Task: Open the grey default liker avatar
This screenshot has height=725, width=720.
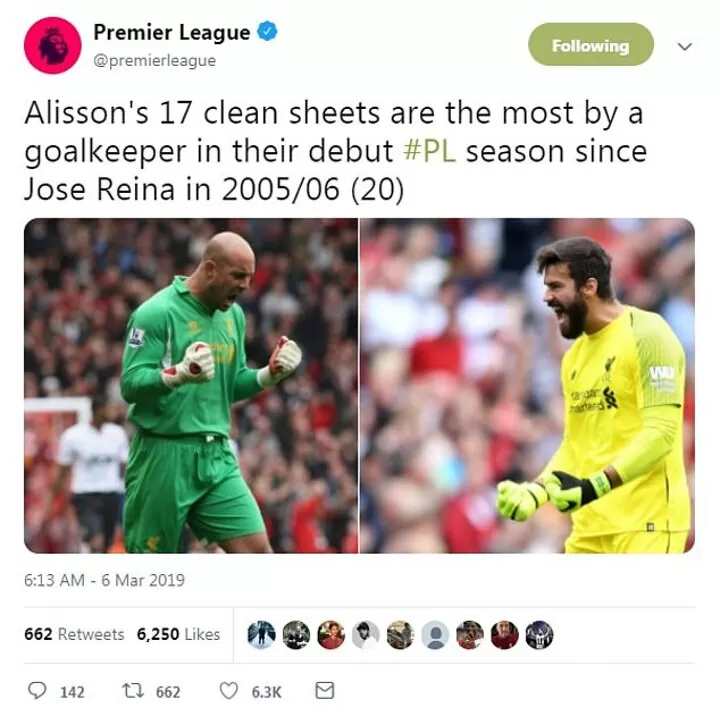Action: click(435, 634)
